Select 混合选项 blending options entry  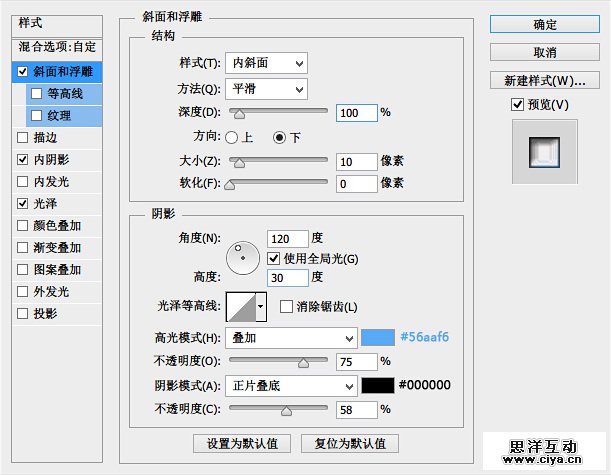56,47
